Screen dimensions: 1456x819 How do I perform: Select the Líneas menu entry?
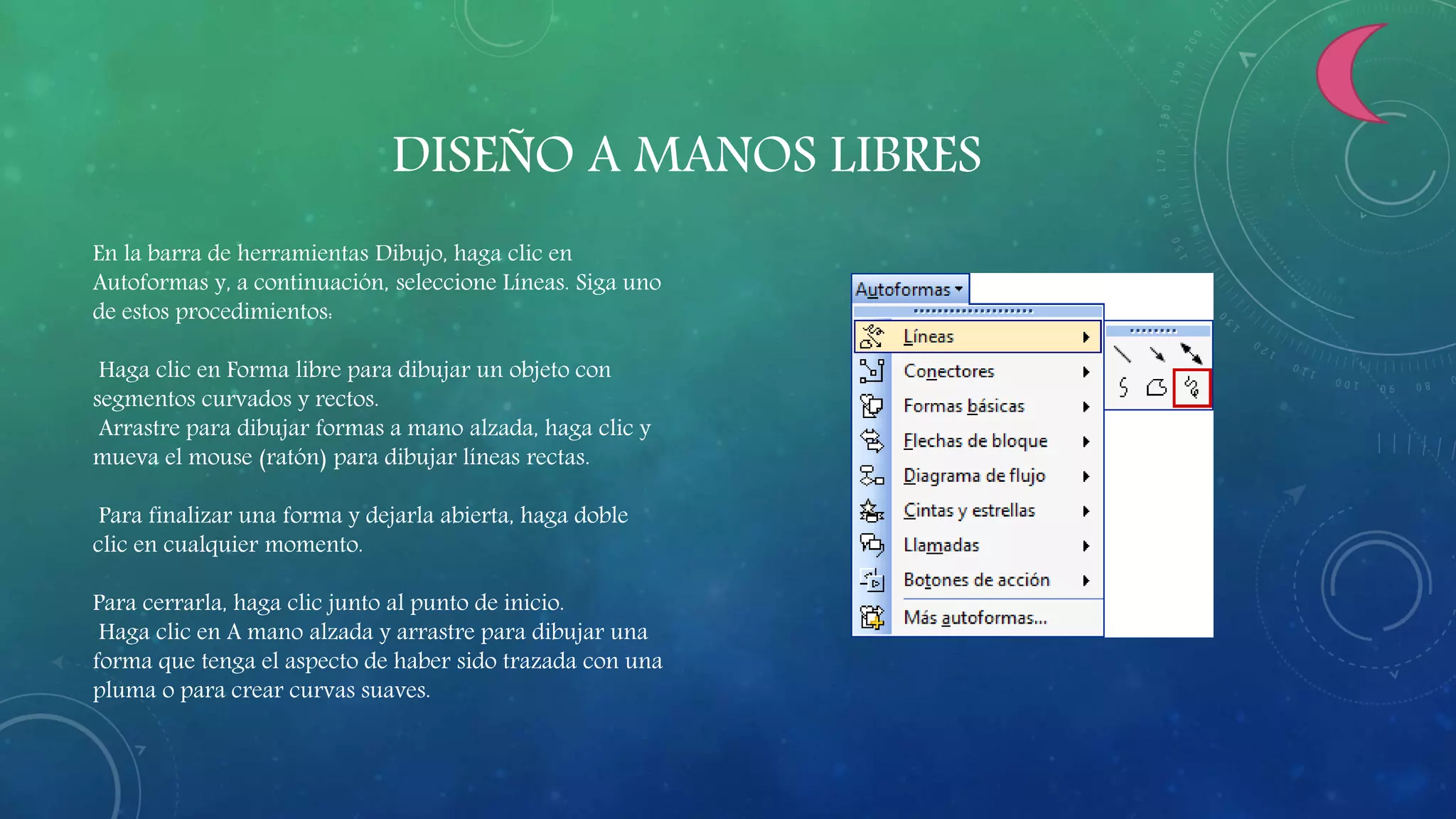pyautogui.click(x=978, y=337)
